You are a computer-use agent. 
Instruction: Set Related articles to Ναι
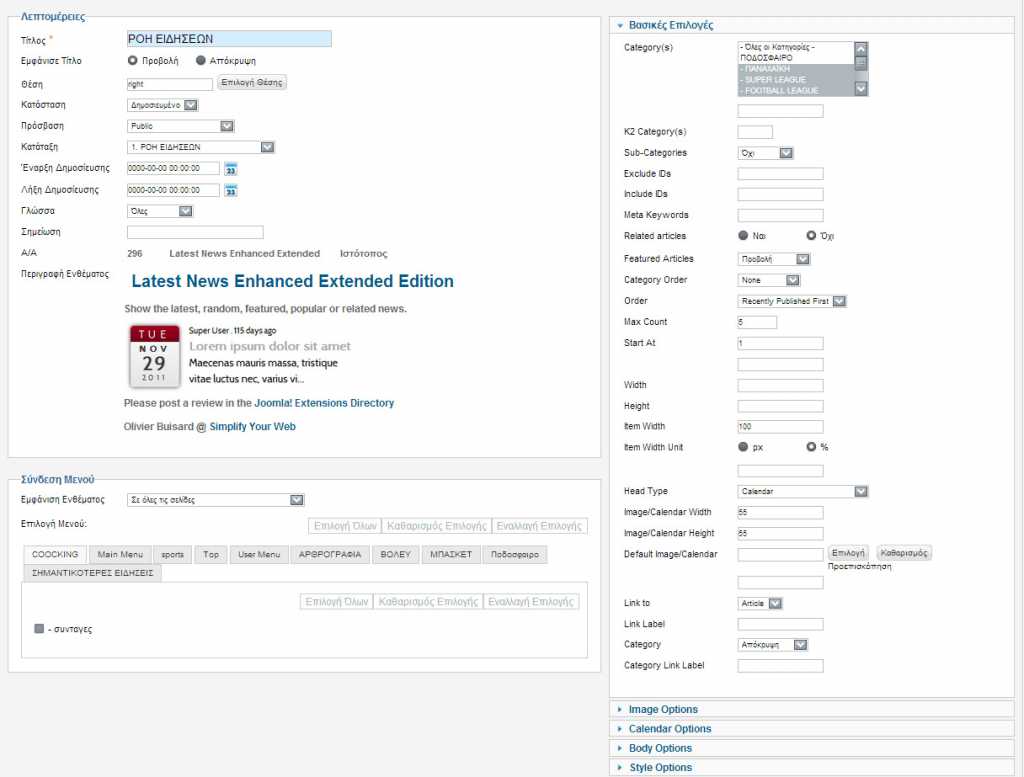[x=743, y=236]
